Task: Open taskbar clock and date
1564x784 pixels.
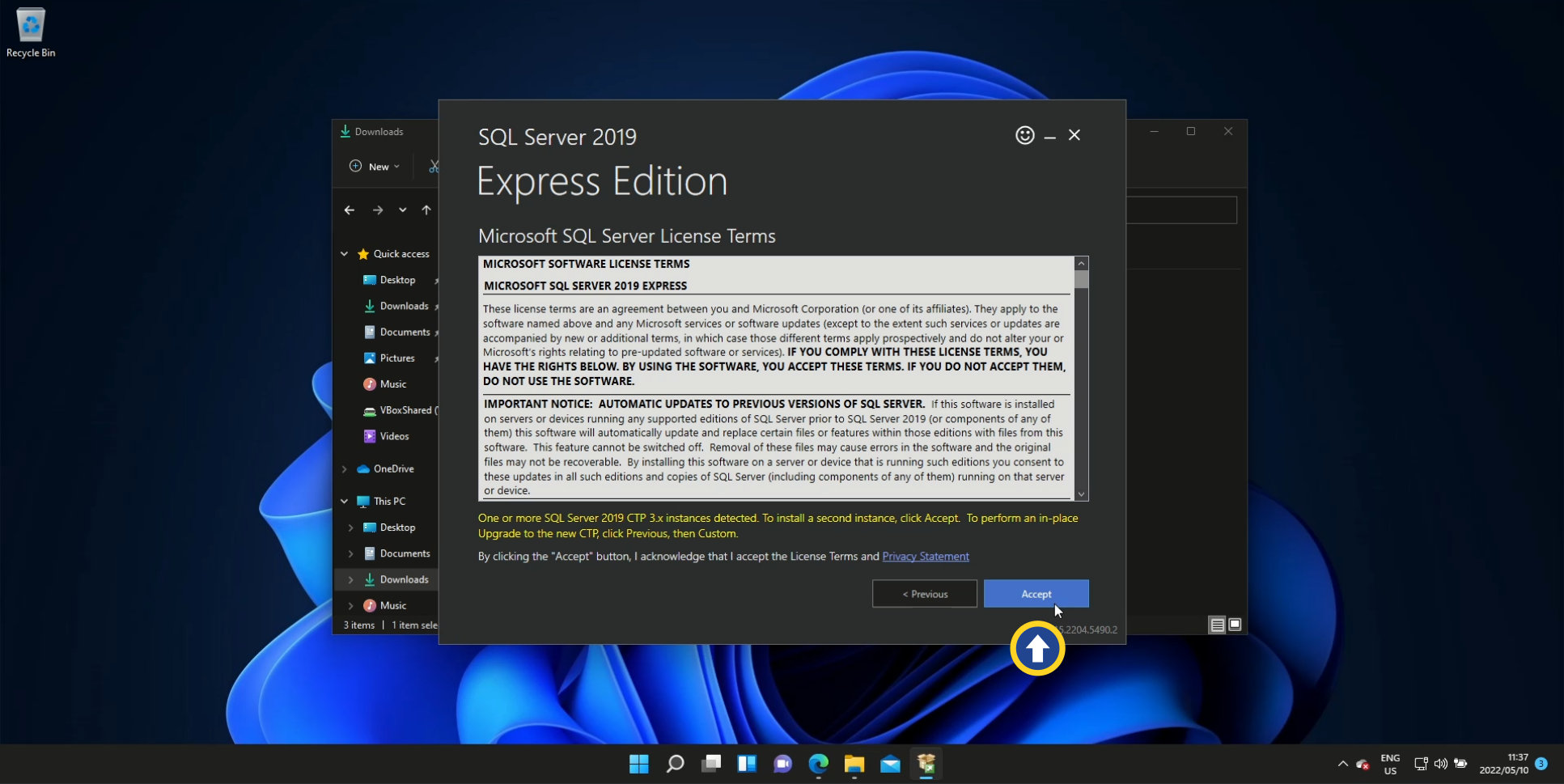Action: click(1504, 764)
